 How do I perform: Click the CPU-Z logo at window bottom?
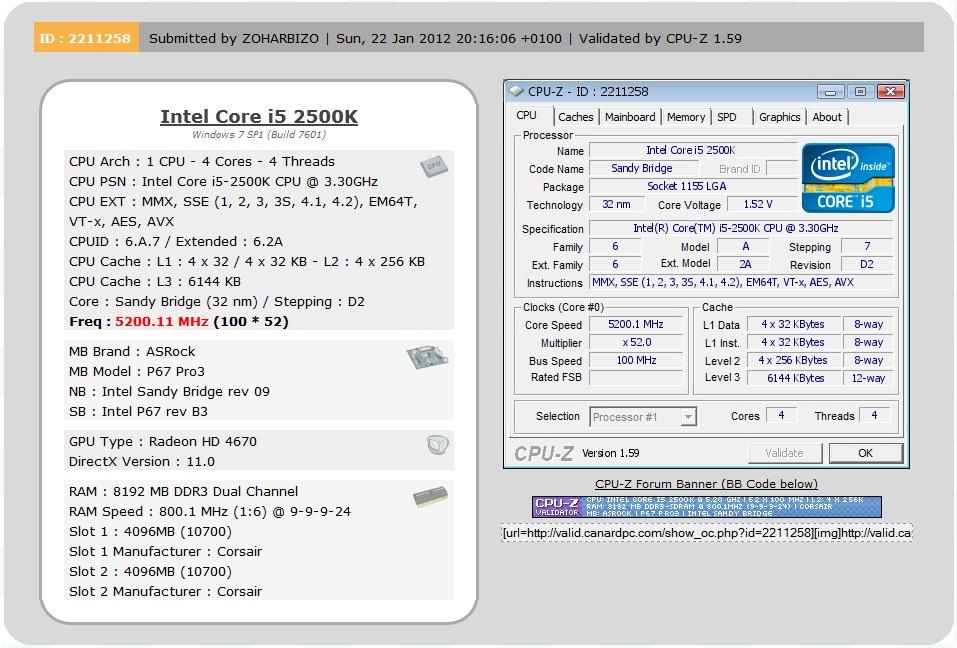(x=544, y=453)
